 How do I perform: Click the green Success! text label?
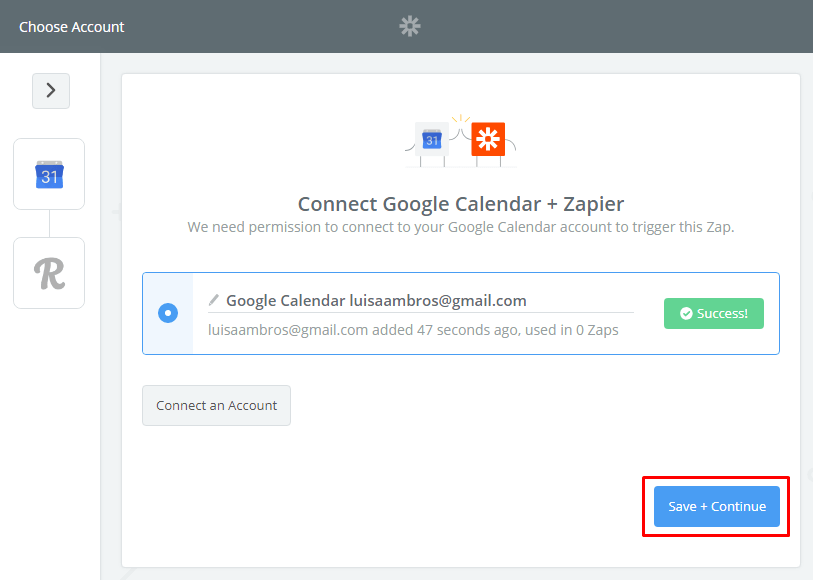point(722,313)
